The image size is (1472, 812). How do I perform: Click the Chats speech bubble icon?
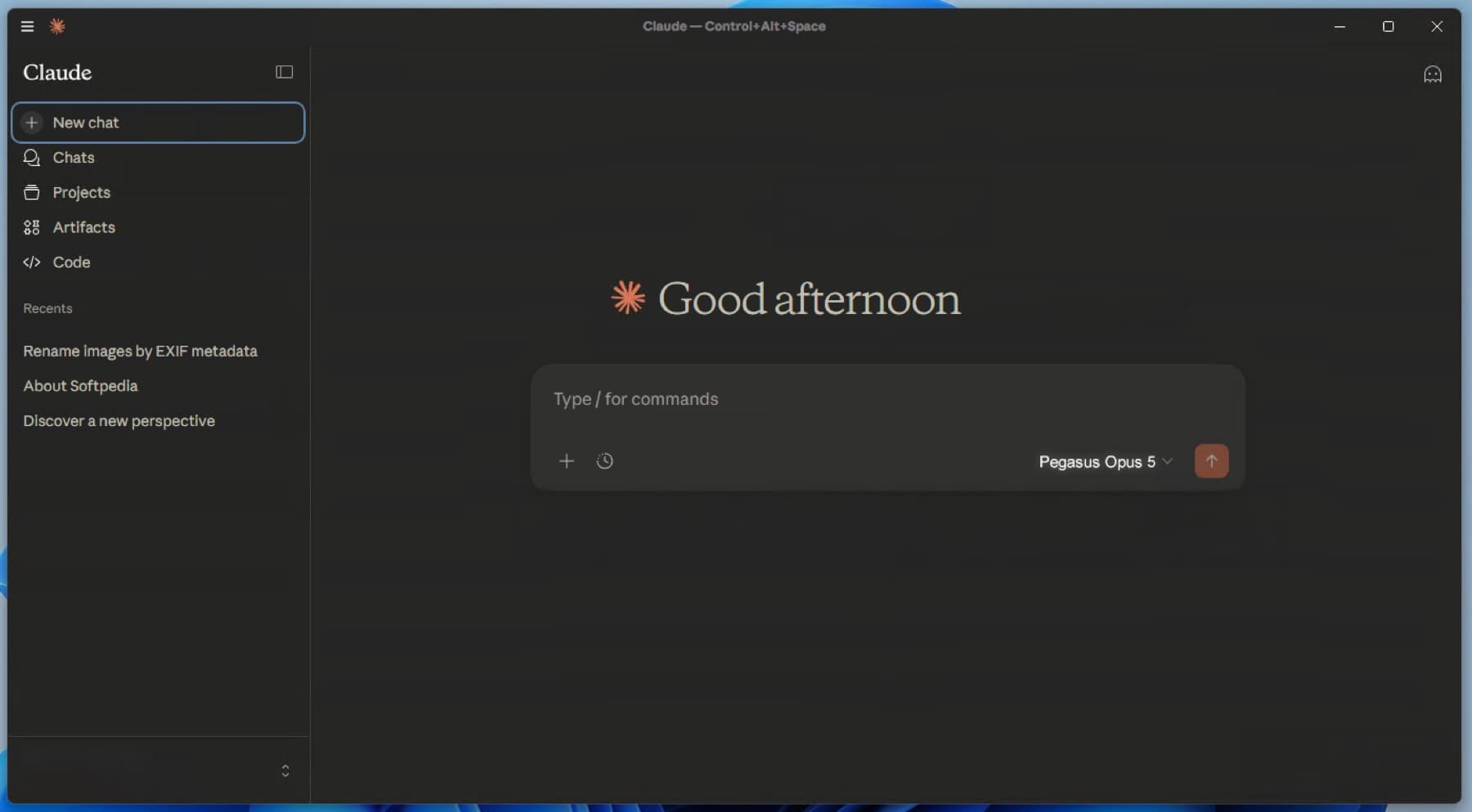click(x=32, y=158)
